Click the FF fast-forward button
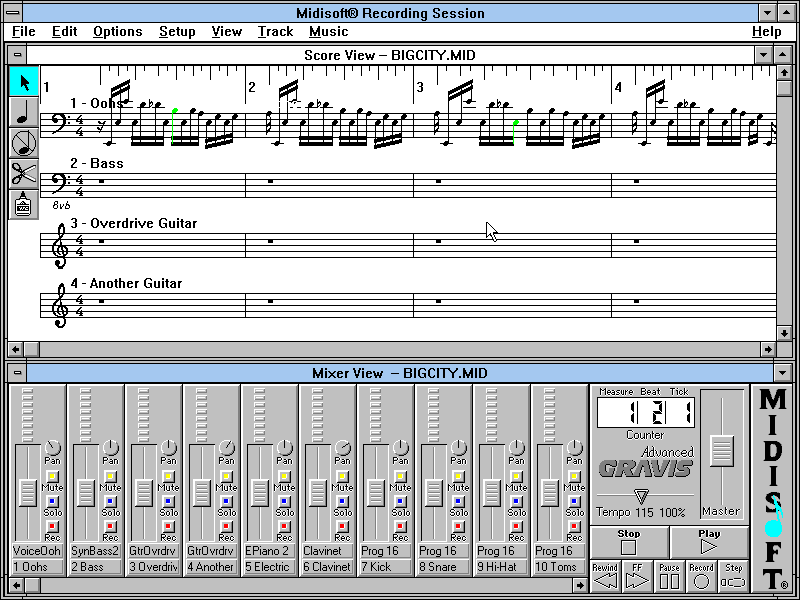Viewport: 800px width, 600px height. 637,576
